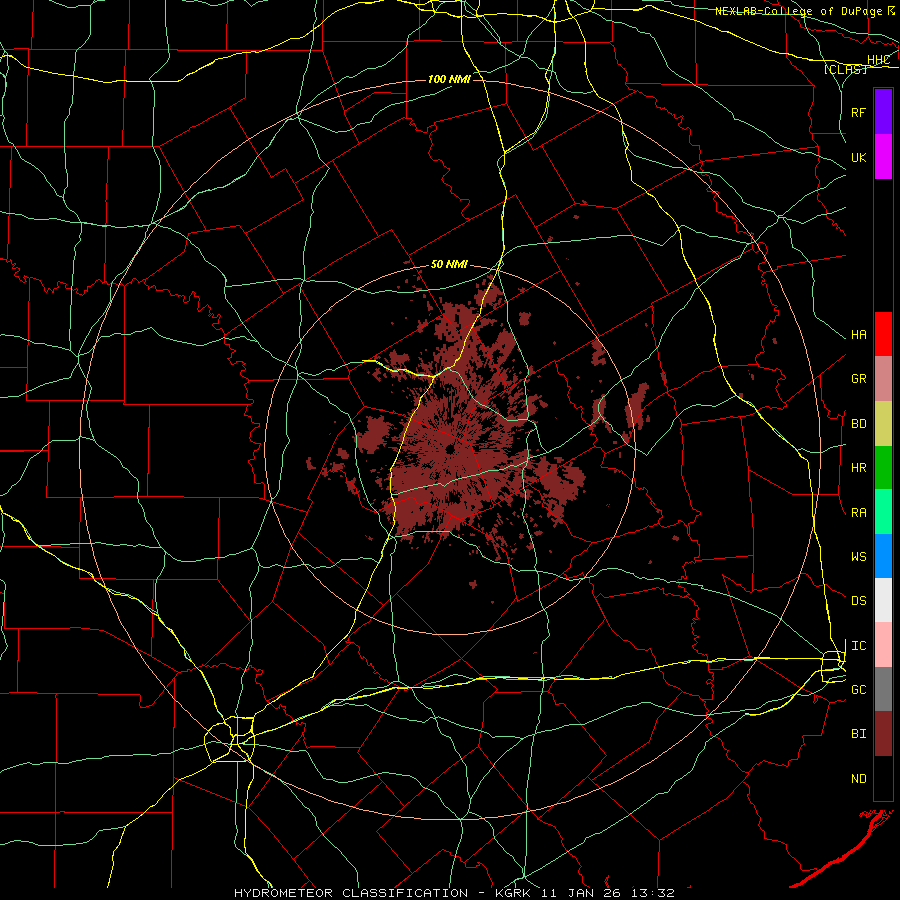Click the GC legend label

click(858, 690)
